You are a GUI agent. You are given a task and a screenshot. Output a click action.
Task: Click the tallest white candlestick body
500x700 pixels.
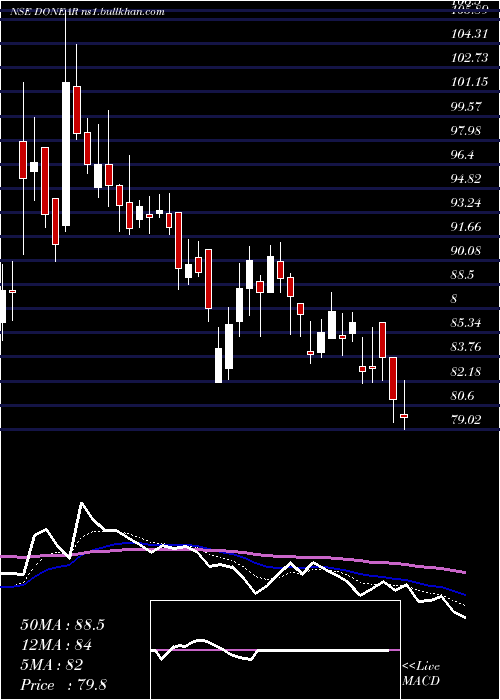66,154
